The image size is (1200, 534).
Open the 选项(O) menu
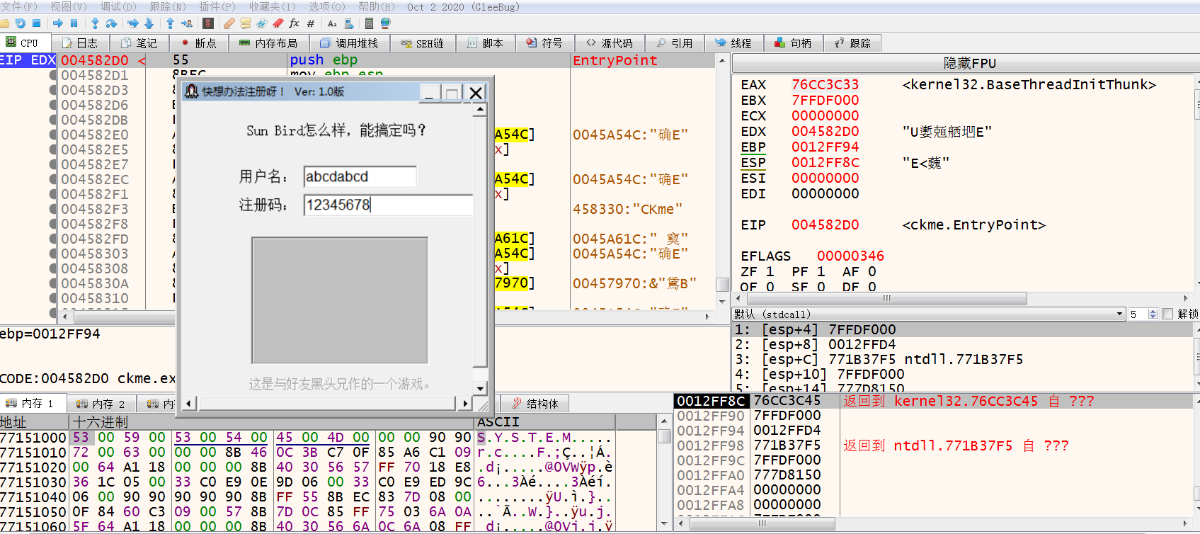pyautogui.click(x=326, y=6)
